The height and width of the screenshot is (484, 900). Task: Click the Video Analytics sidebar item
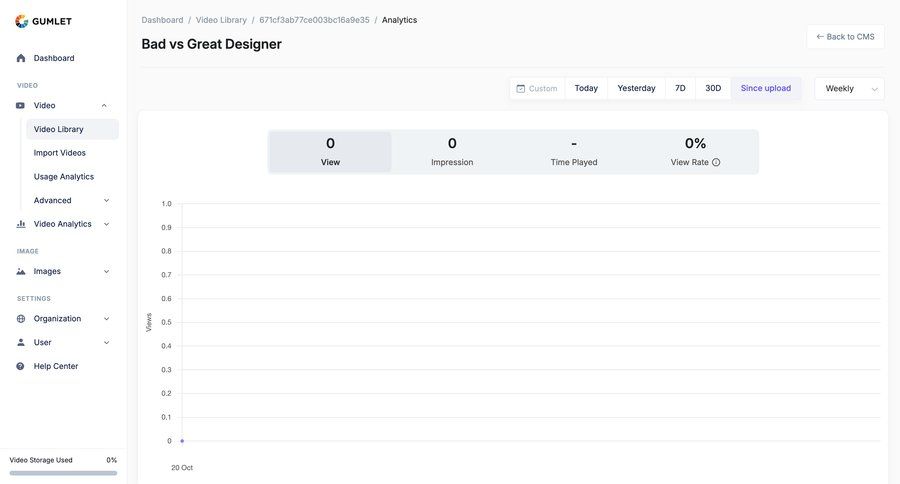(x=63, y=224)
